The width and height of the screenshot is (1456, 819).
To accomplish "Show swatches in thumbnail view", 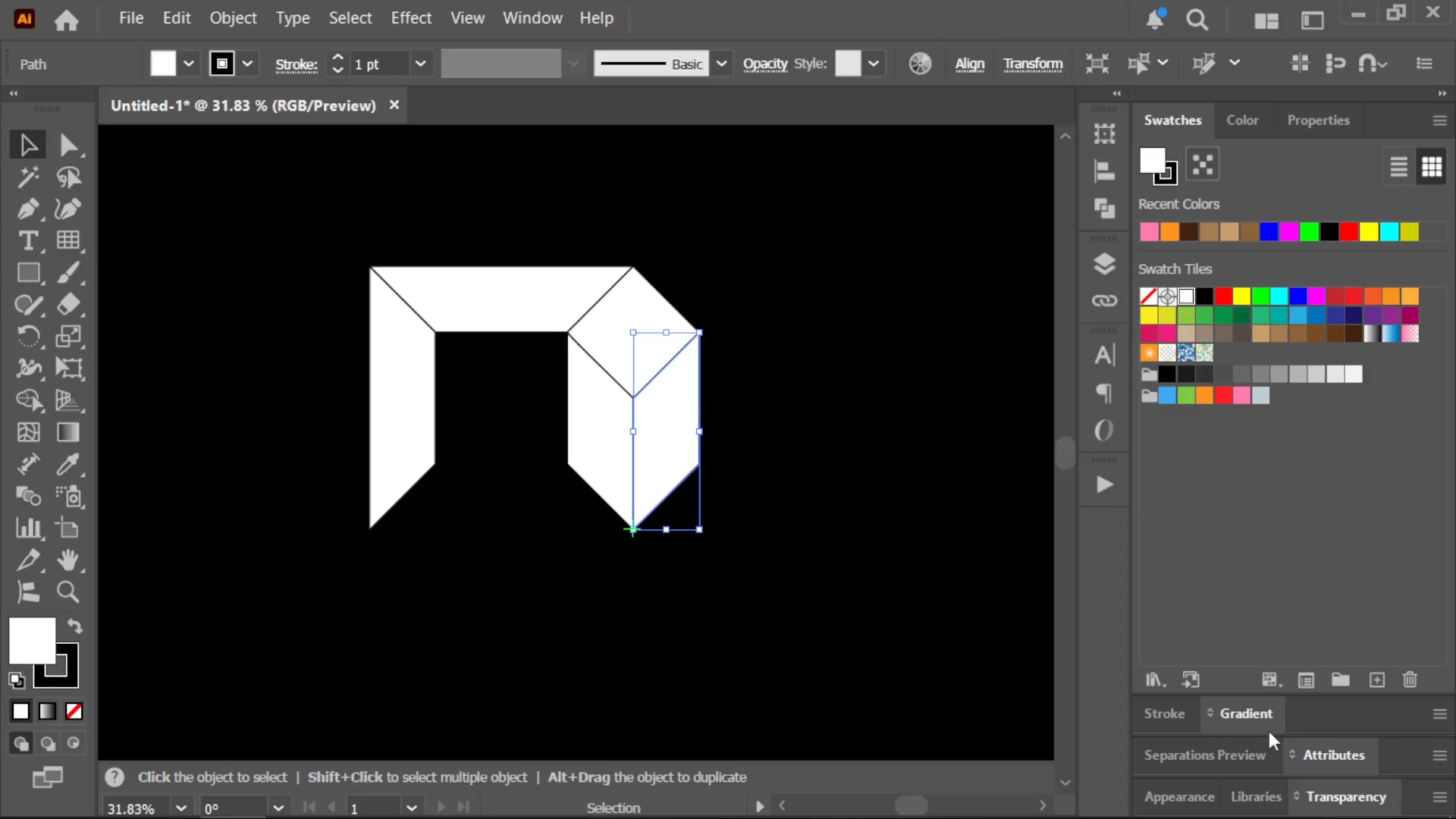I will pyautogui.click(x=1432, y=167).
